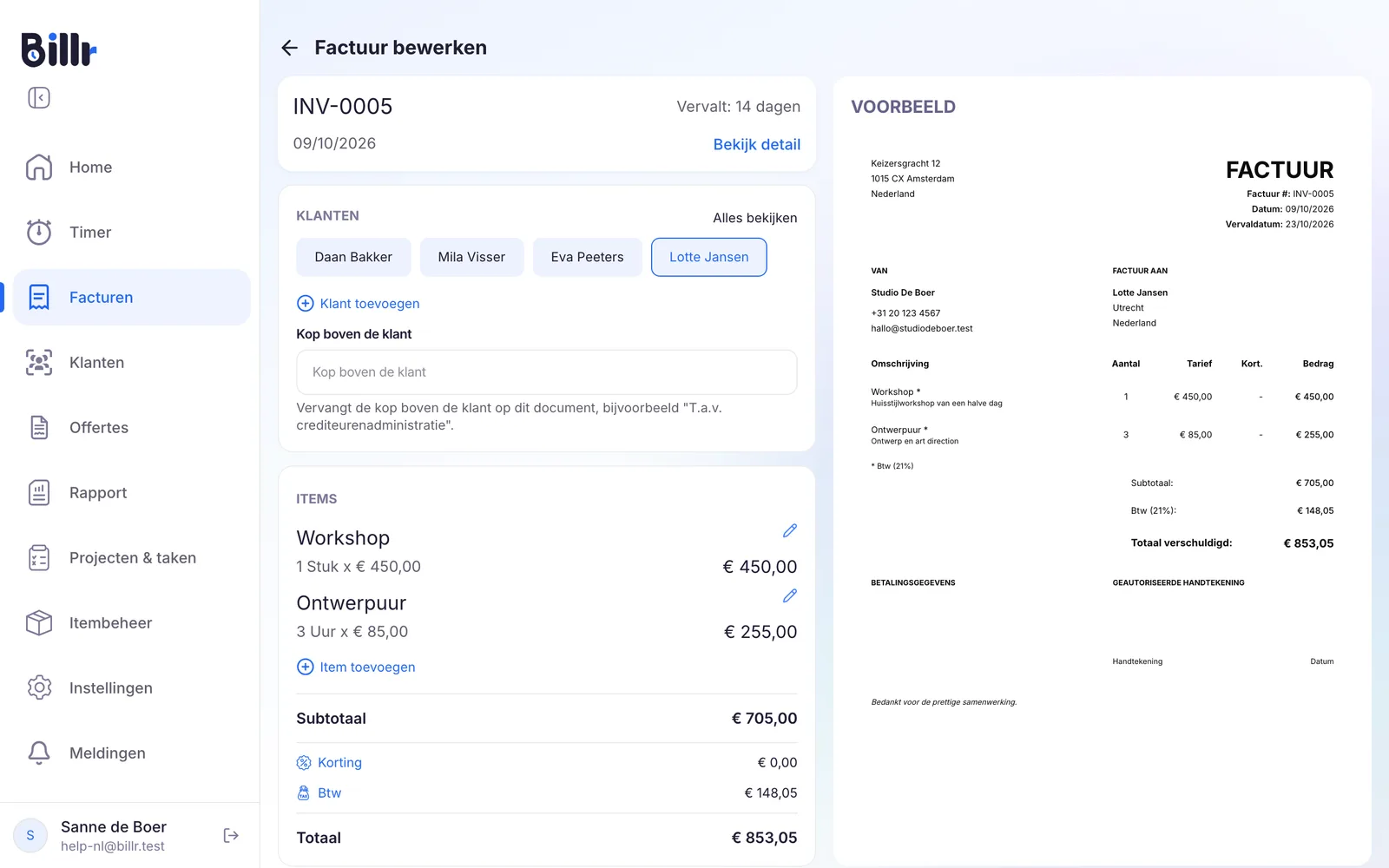Open the Offertes menu item

[132, 427]
